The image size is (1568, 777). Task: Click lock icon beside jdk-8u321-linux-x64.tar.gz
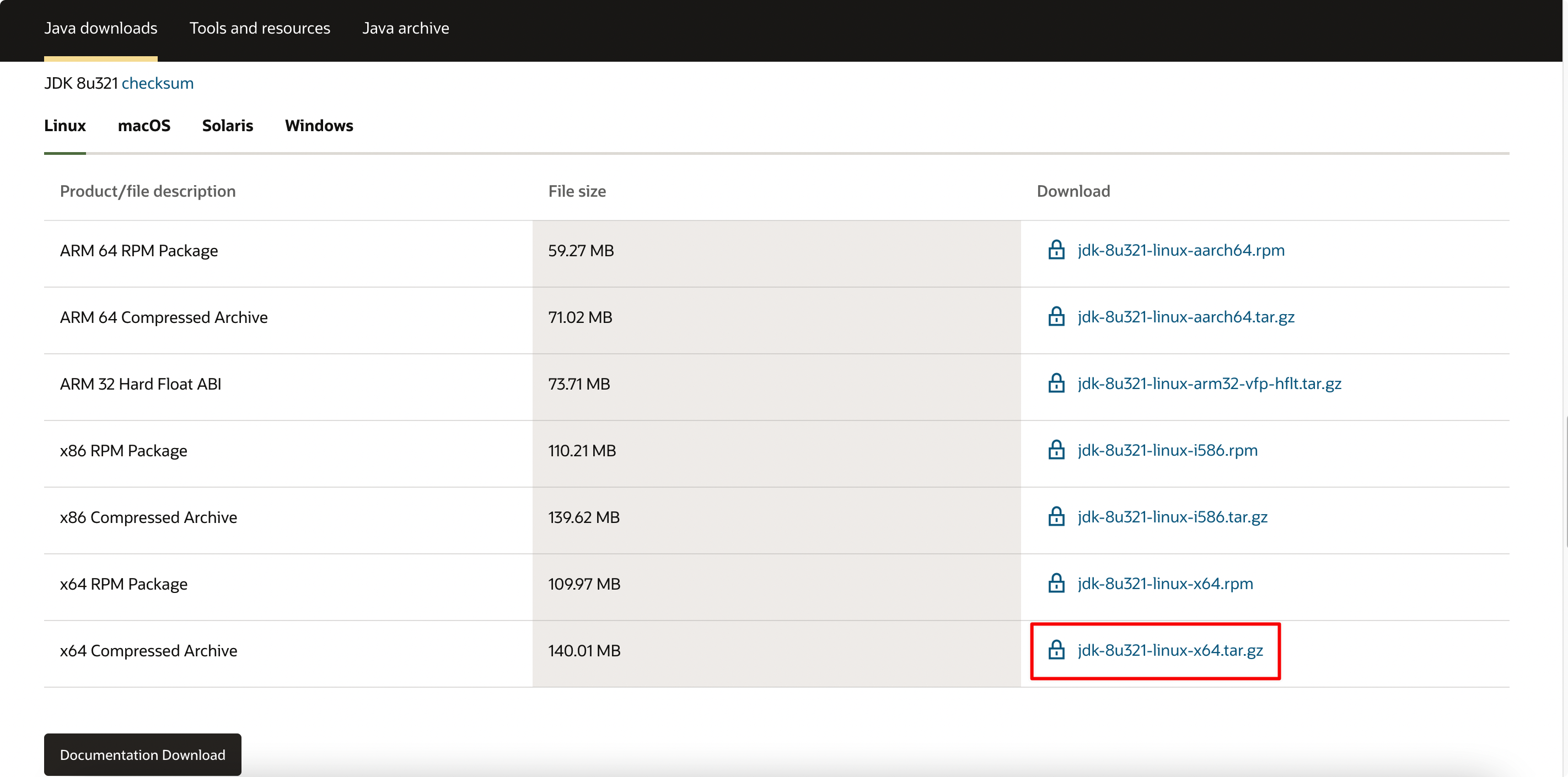(1056, 650)
